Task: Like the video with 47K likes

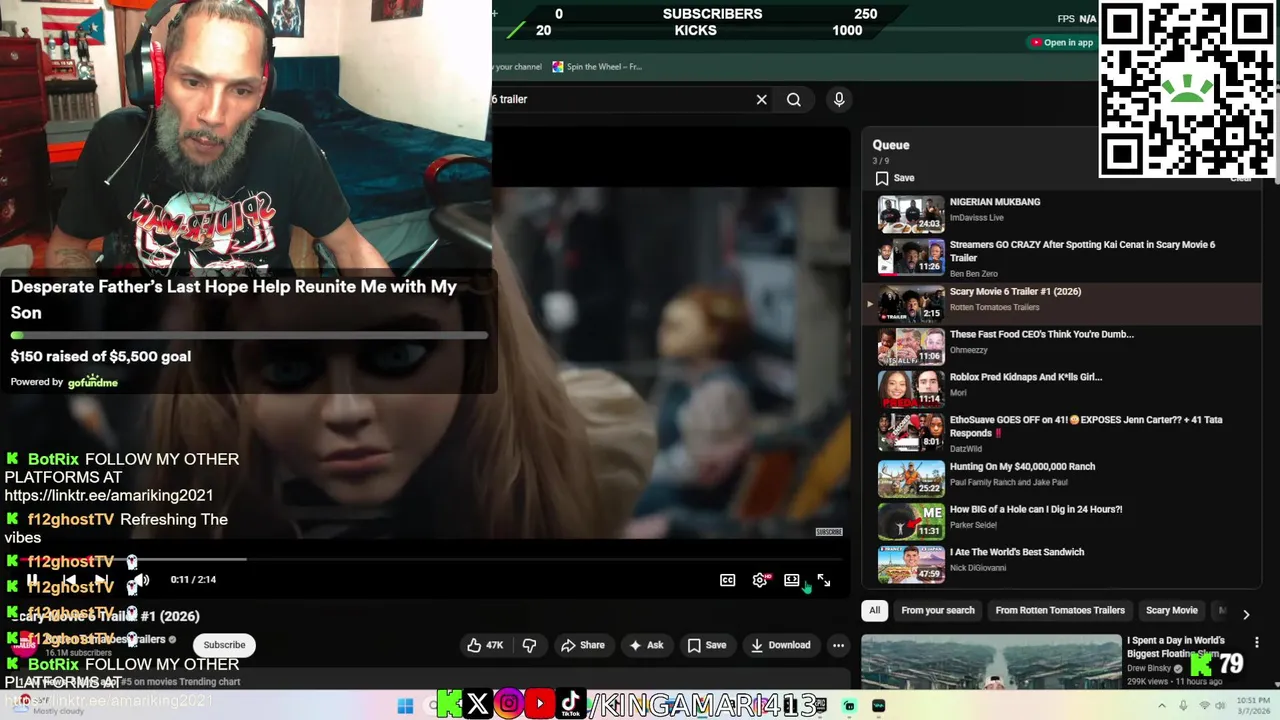Action: pyautogui.click(x=485, y=645)
